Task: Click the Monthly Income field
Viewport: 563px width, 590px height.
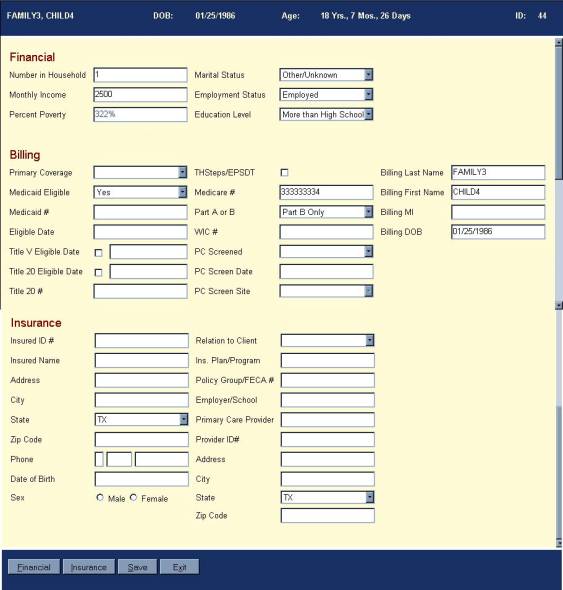Action: pyautogui.click(x=140, y=94)
